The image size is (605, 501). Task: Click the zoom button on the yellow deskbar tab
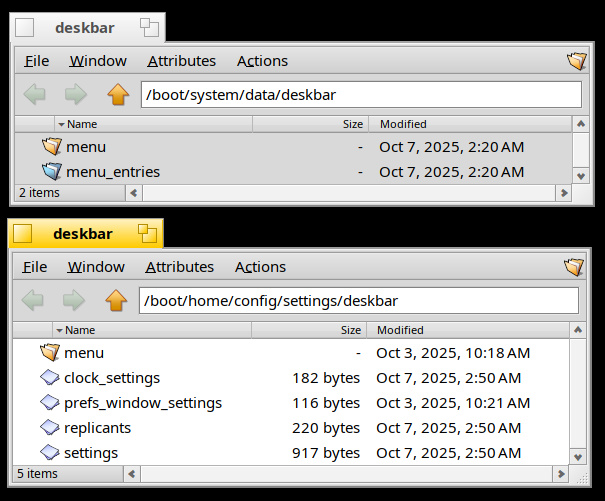tap(147, 233)
